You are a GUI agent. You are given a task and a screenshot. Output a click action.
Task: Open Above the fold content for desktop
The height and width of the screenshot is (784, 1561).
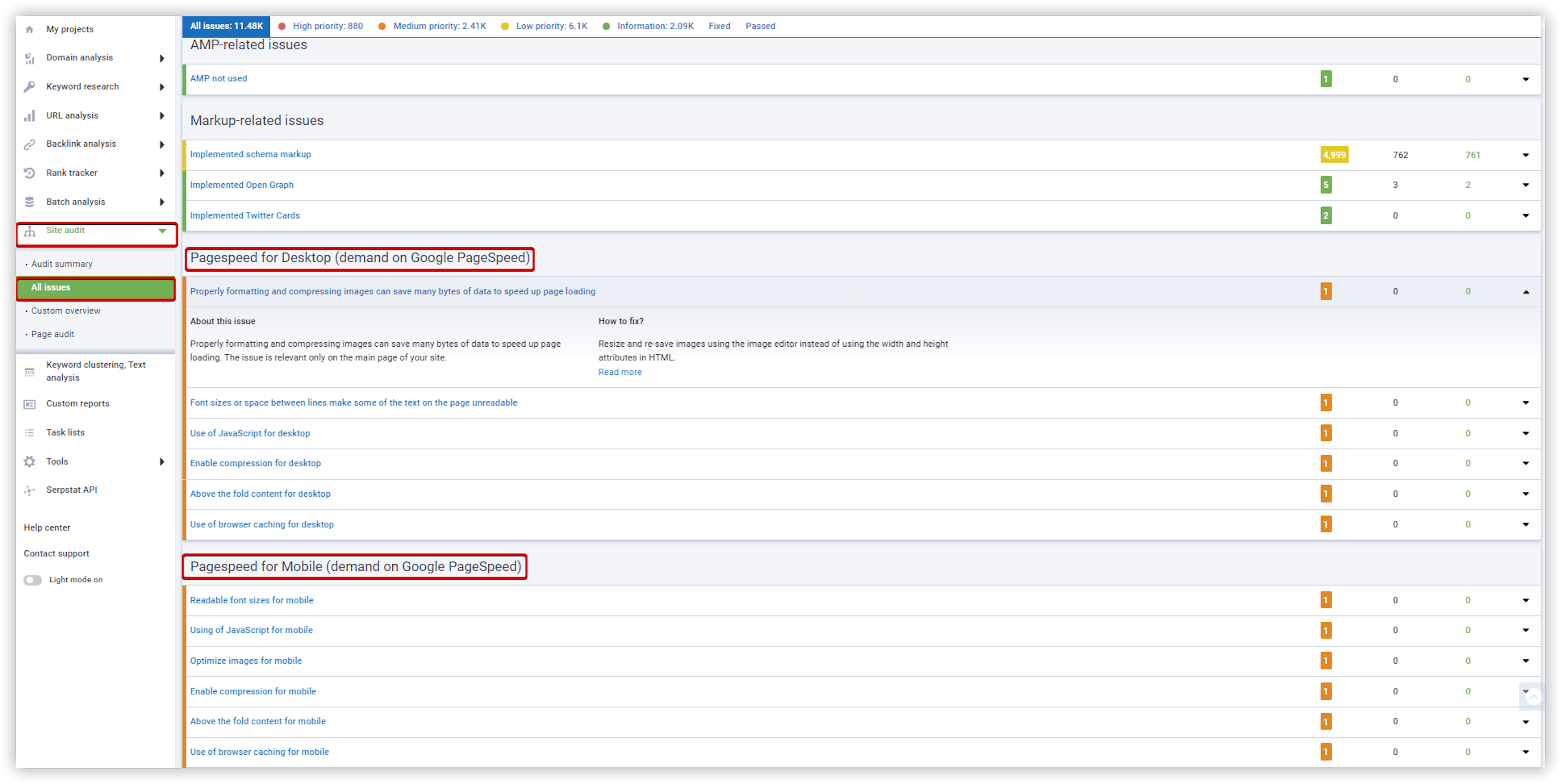click(x=261, y=494)
